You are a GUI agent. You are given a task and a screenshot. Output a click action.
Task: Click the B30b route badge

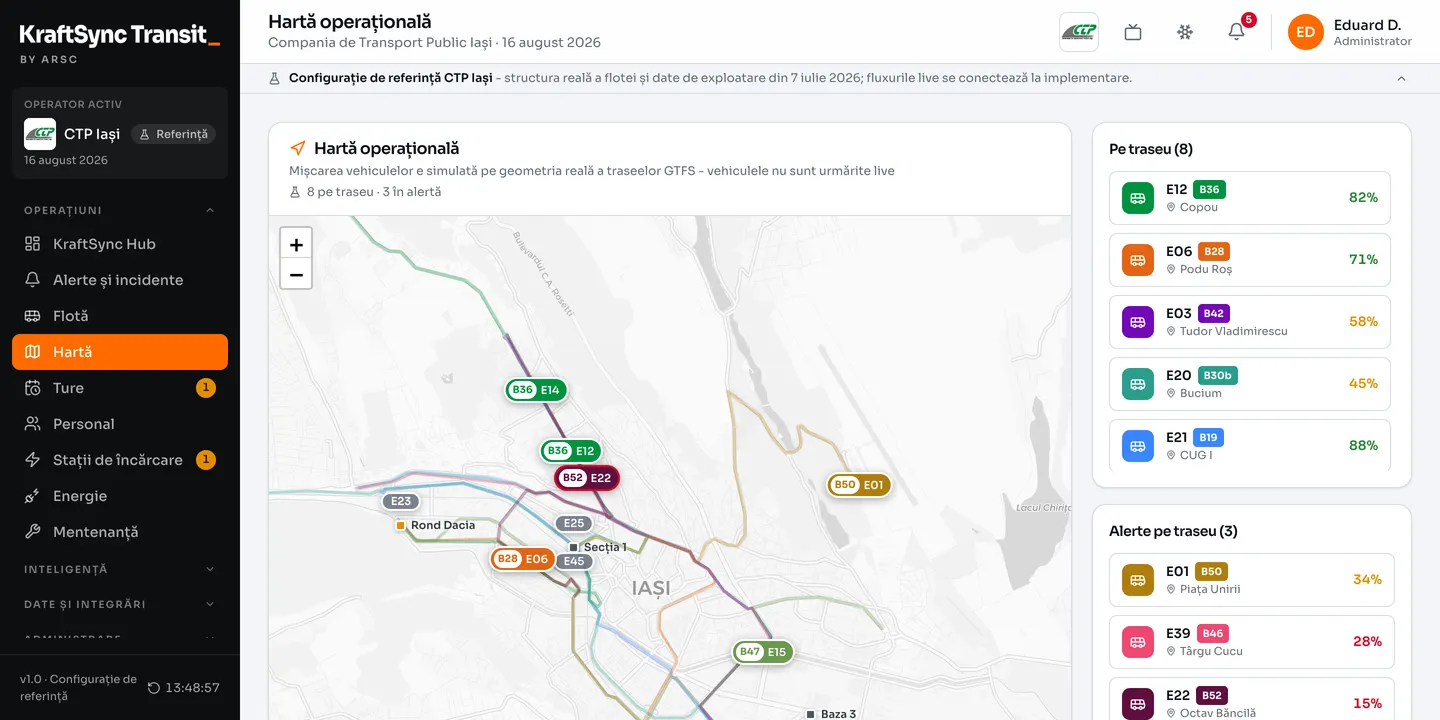click(1218, 375)
